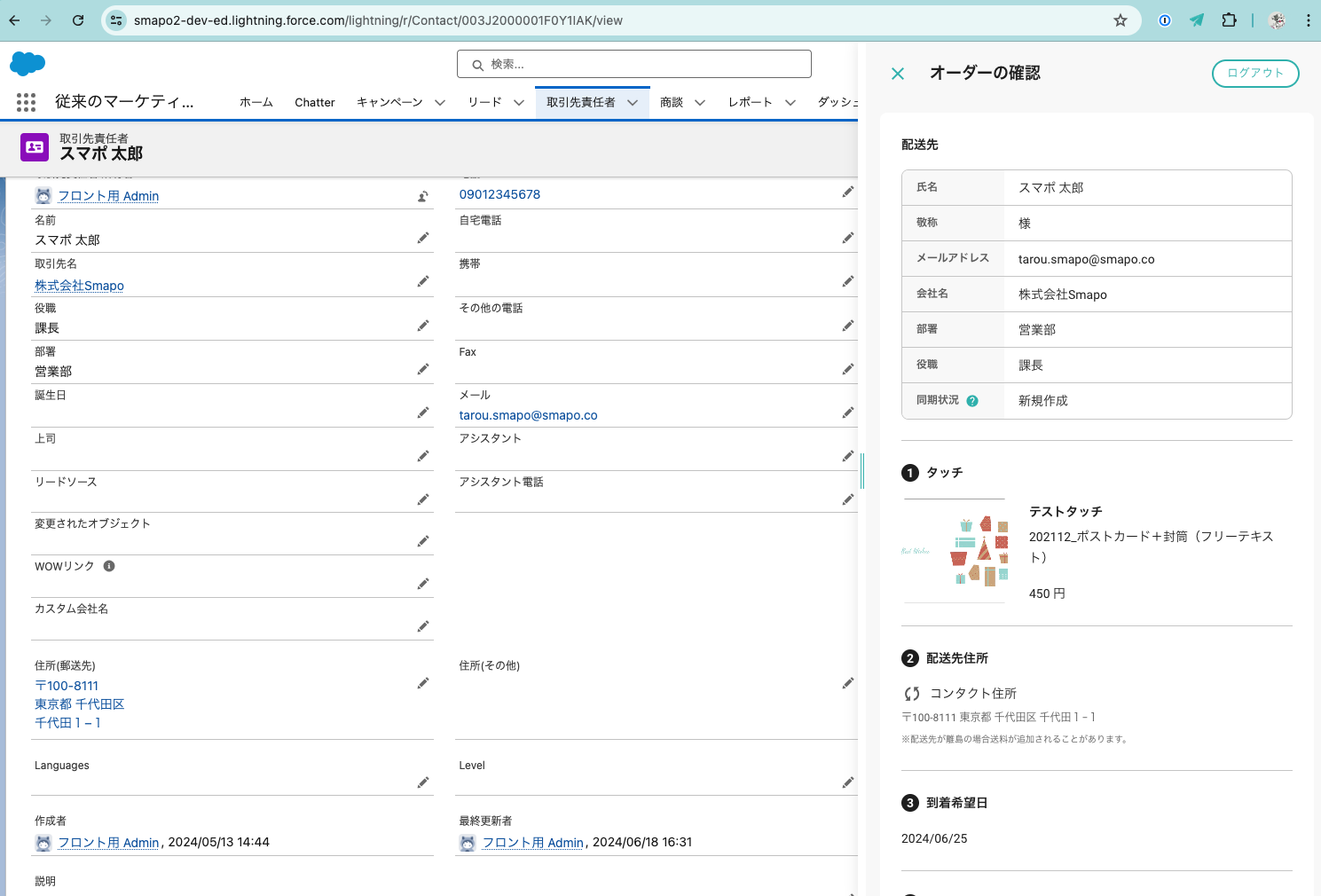Open owner フロント用 Admin link at top
Viewport: 1321px width, 896px height.
tap(108, 196)
